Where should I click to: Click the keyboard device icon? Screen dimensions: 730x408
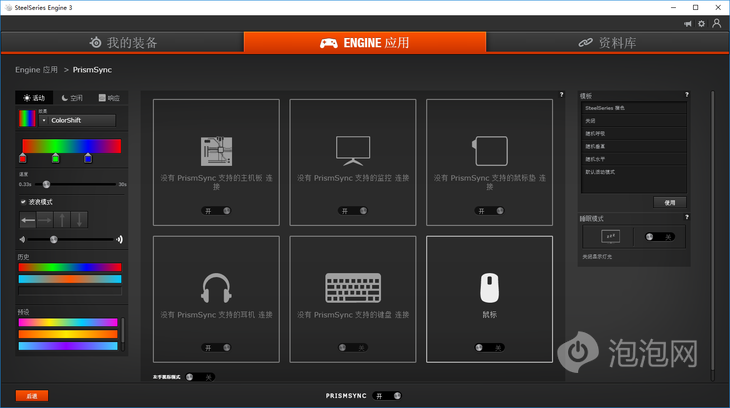[353, 288]
